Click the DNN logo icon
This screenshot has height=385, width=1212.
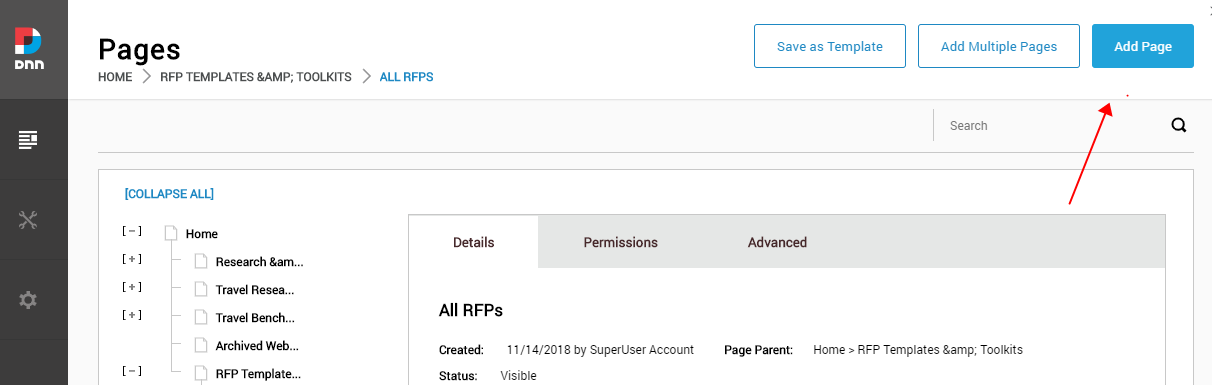(x=28, y=49)
